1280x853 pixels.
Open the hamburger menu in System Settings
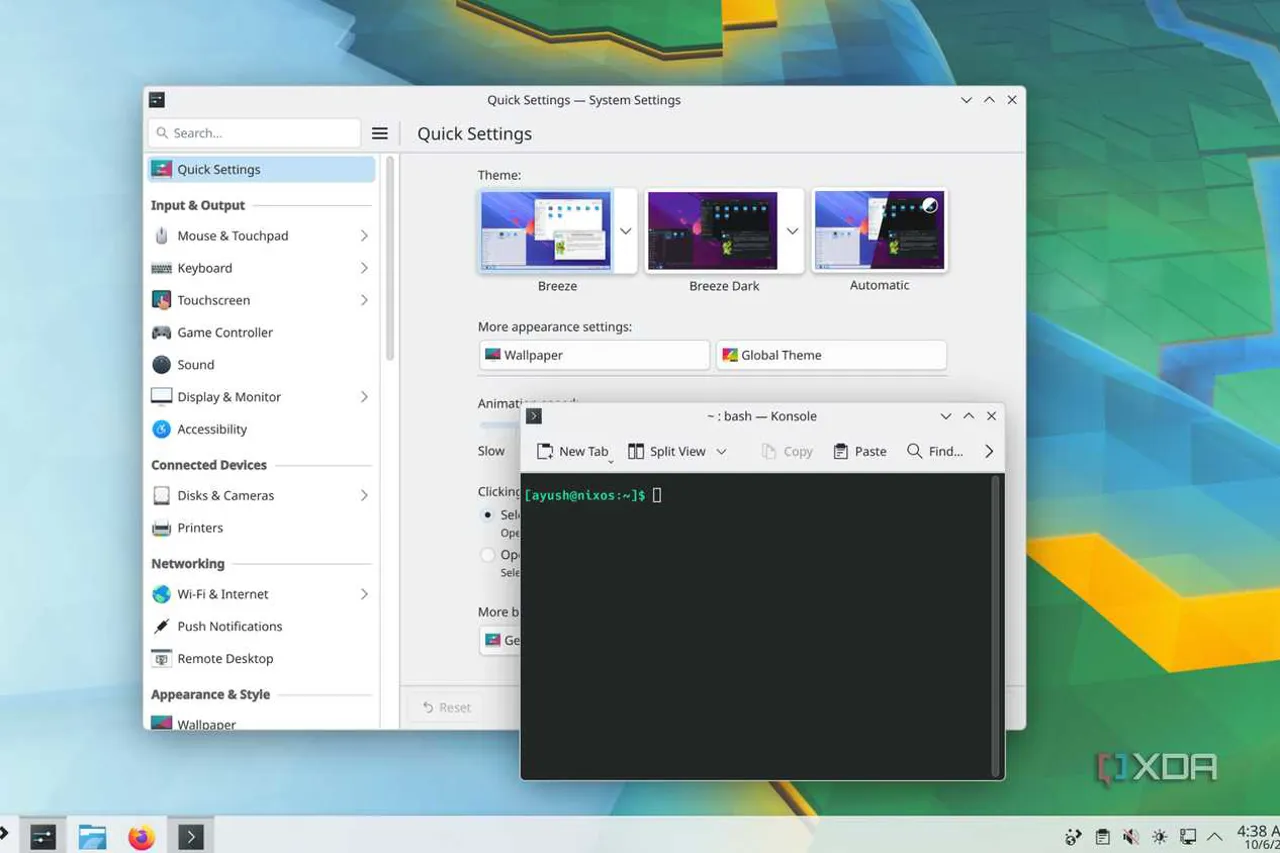point(380,133)
